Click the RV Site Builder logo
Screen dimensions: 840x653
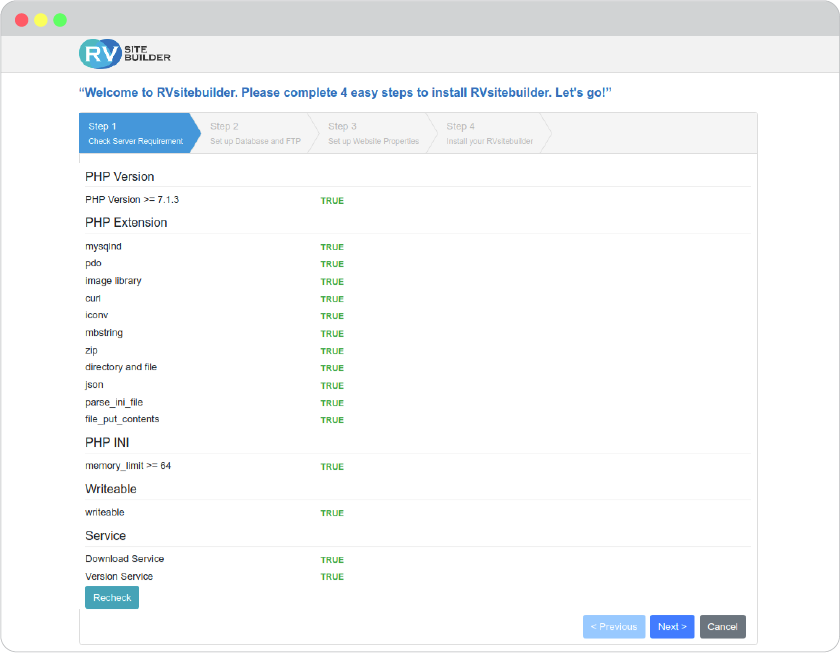[125, 54]
